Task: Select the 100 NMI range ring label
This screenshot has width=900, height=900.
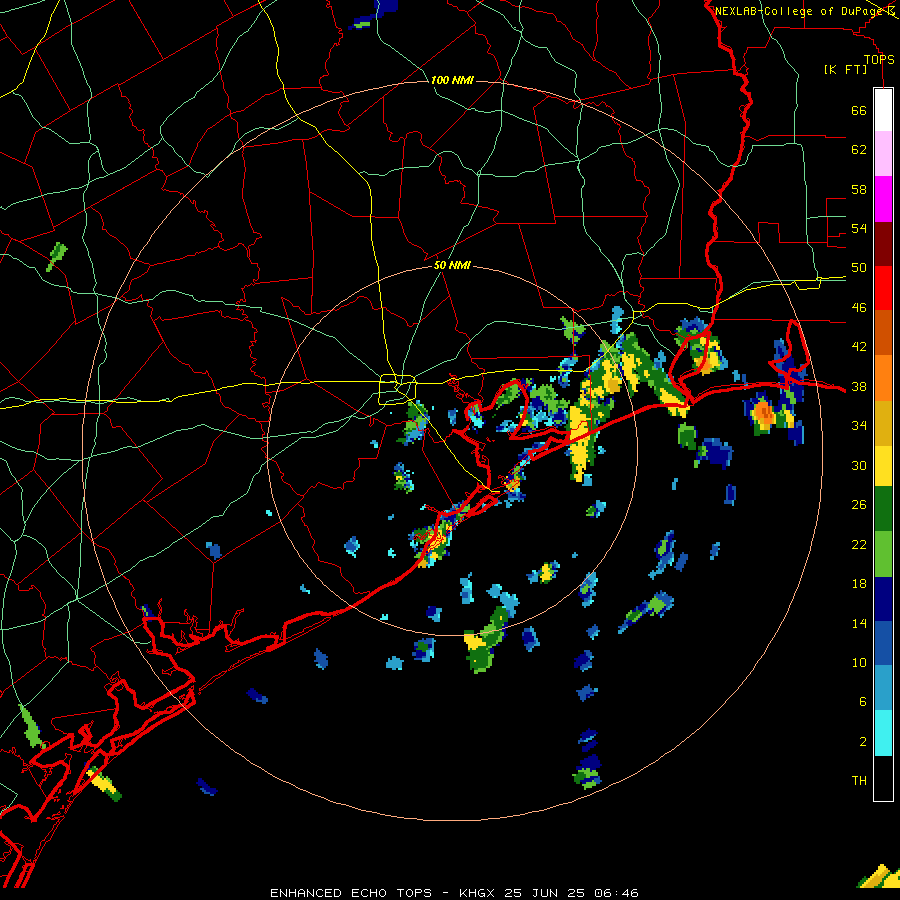Action: click(x=452, y=80)
